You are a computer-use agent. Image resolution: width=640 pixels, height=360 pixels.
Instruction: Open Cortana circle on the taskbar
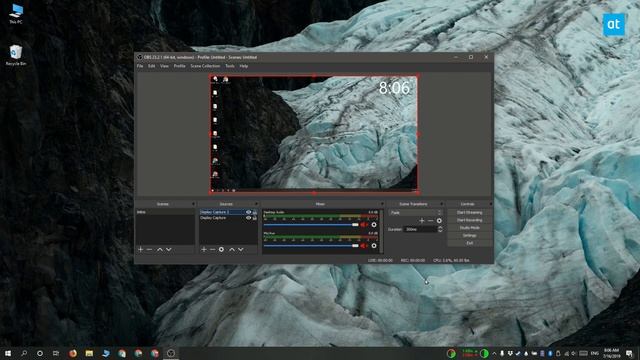pyautogui.click(x=40, y=353)
